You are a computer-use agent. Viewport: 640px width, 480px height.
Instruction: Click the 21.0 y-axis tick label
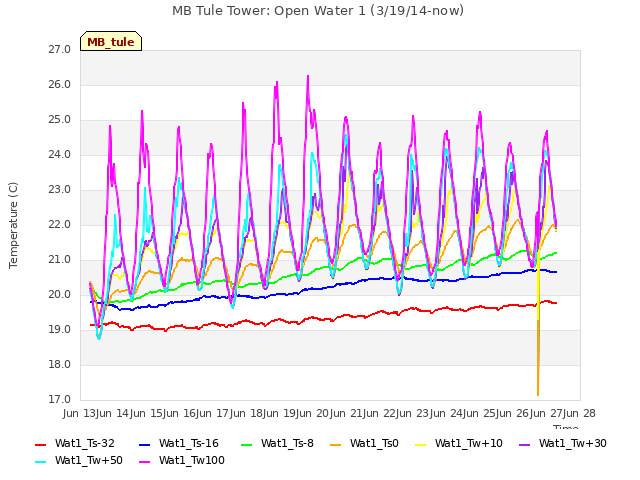pyautogui.click(x=60, y=260)
